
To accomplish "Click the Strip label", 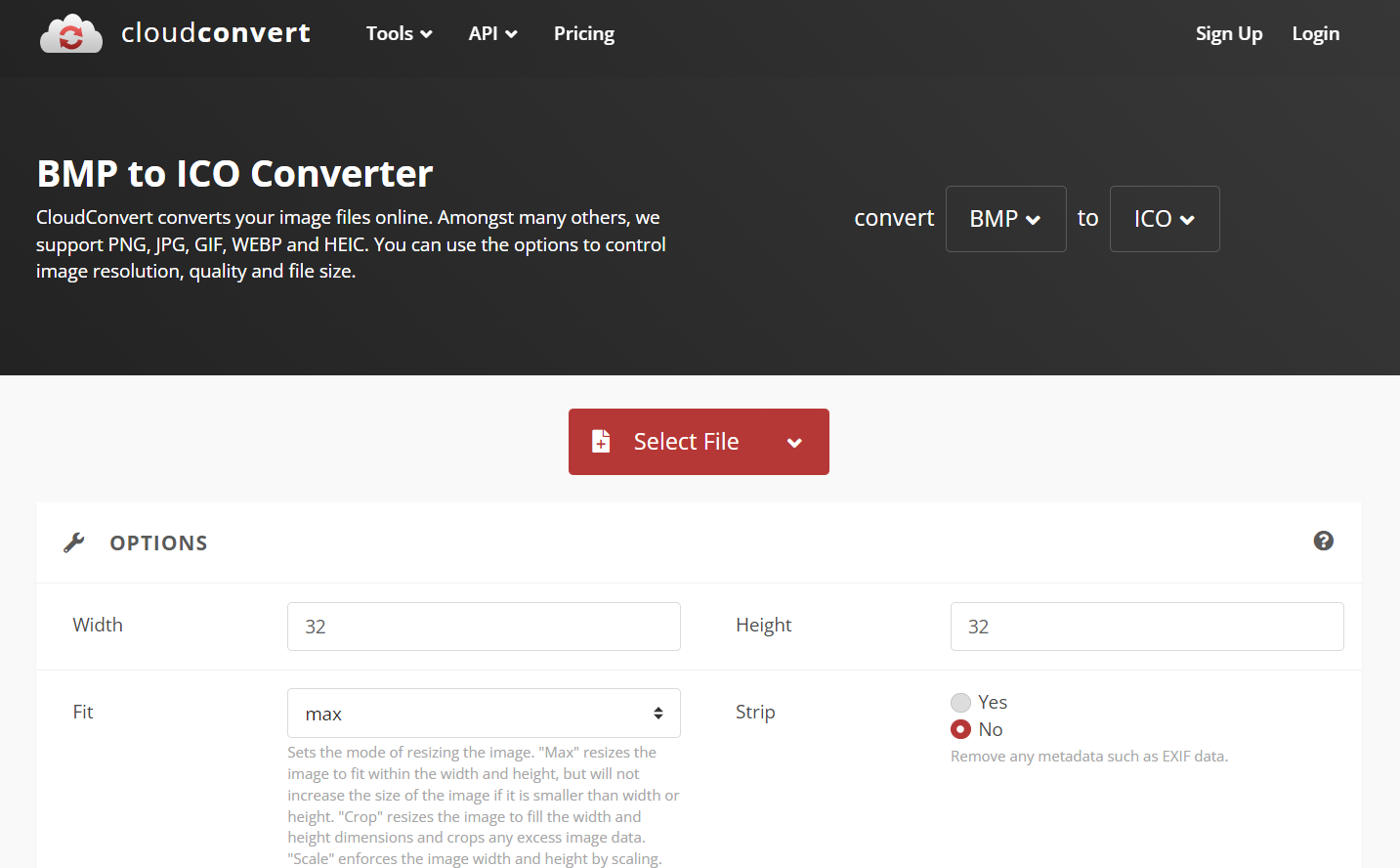I will (x=755, y=713).
